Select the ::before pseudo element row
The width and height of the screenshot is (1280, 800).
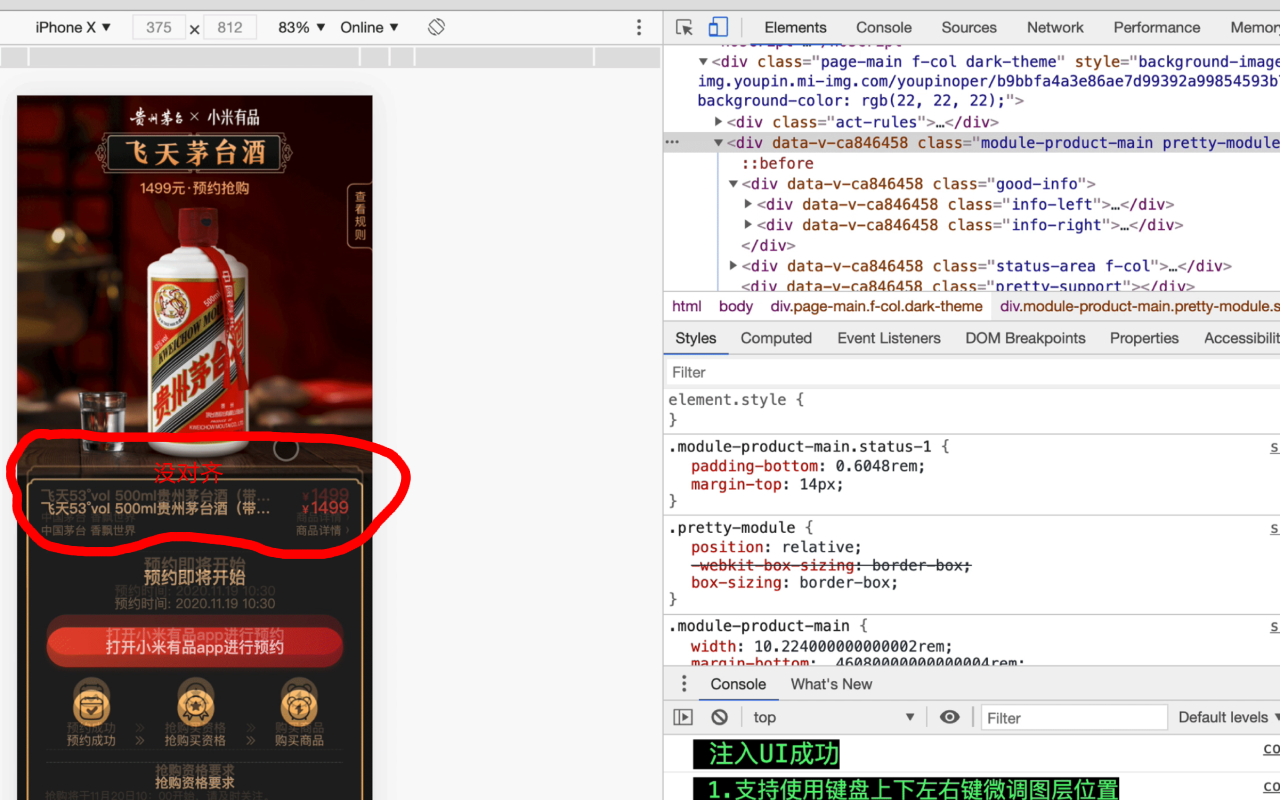click(777, 163)
